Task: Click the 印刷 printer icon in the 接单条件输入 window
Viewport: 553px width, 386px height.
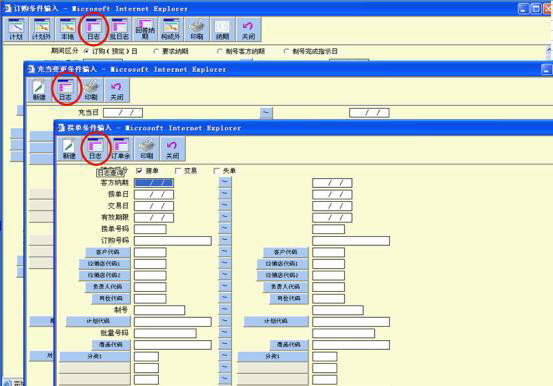Action: coord(147,149)
